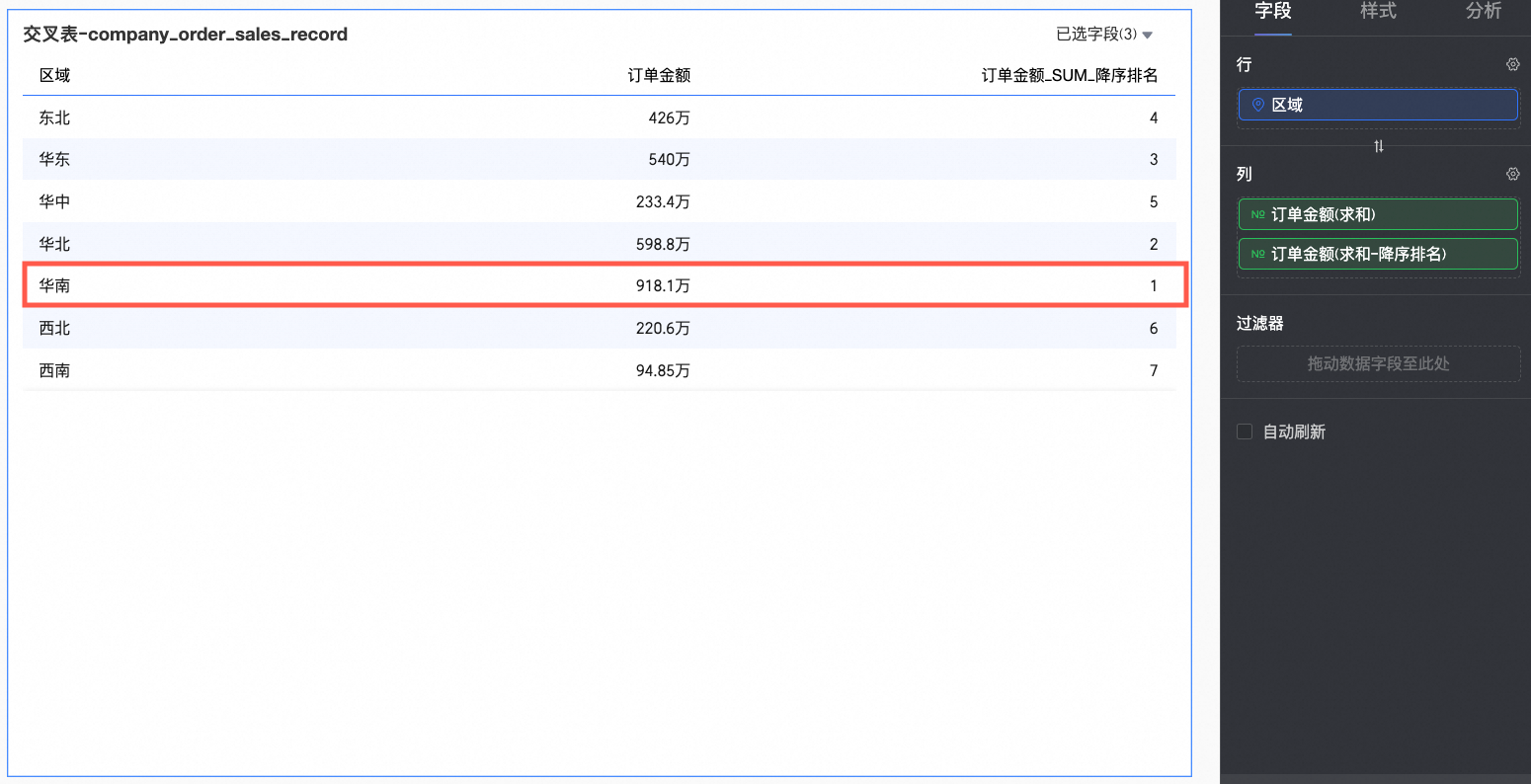Click number icon on 订单金额(求和-降序排名) field
The image size is (1531, 784).
tap(1257, 254)
